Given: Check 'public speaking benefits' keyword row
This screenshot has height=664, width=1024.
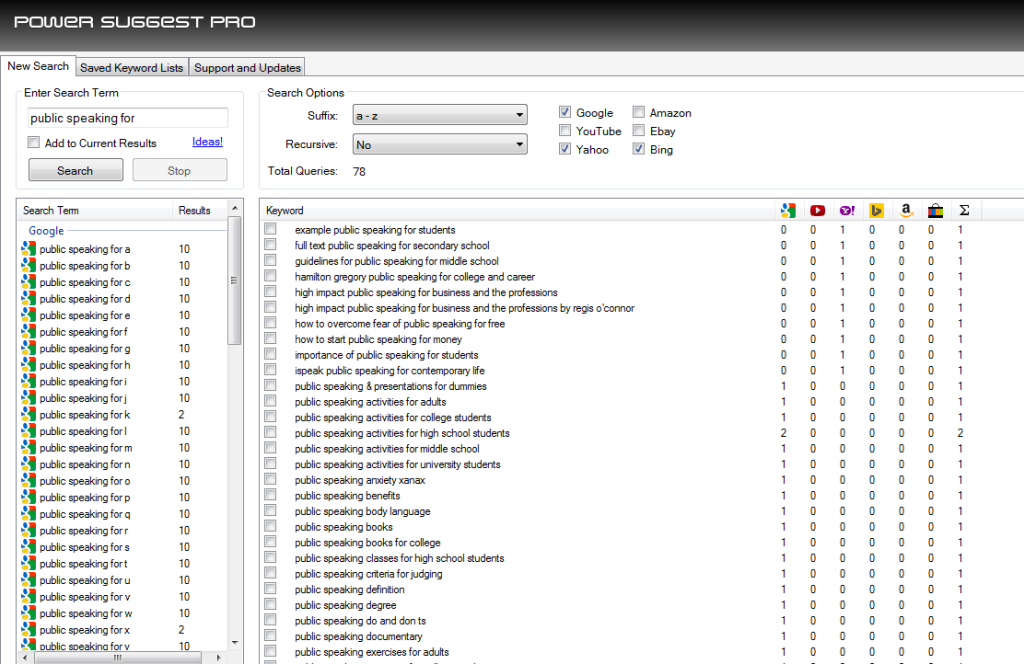Looking at the screenshot, I should [x=270, y=495].
